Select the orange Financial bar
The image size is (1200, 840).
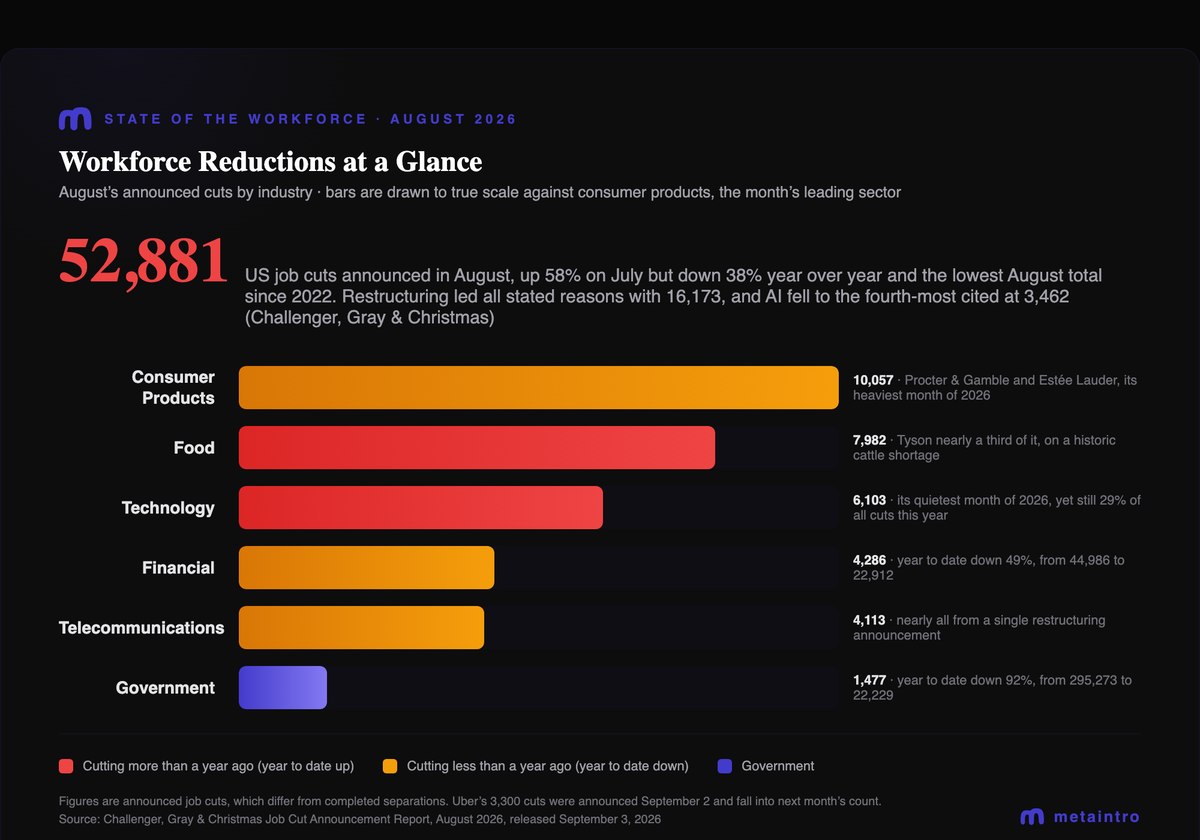pyautogui.click(x=367, y=568)
